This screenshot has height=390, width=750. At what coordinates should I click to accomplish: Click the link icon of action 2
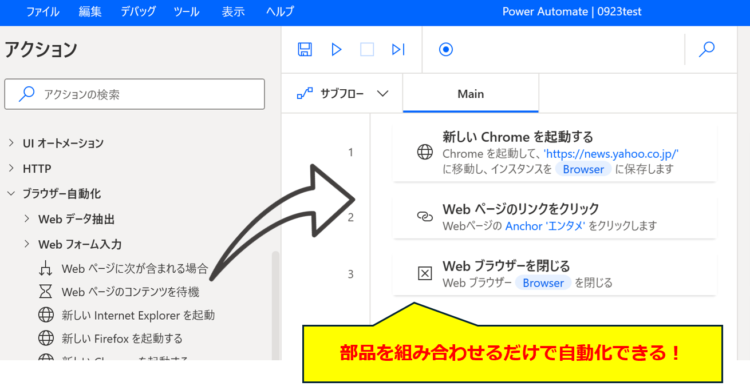(x=425, y=217)
